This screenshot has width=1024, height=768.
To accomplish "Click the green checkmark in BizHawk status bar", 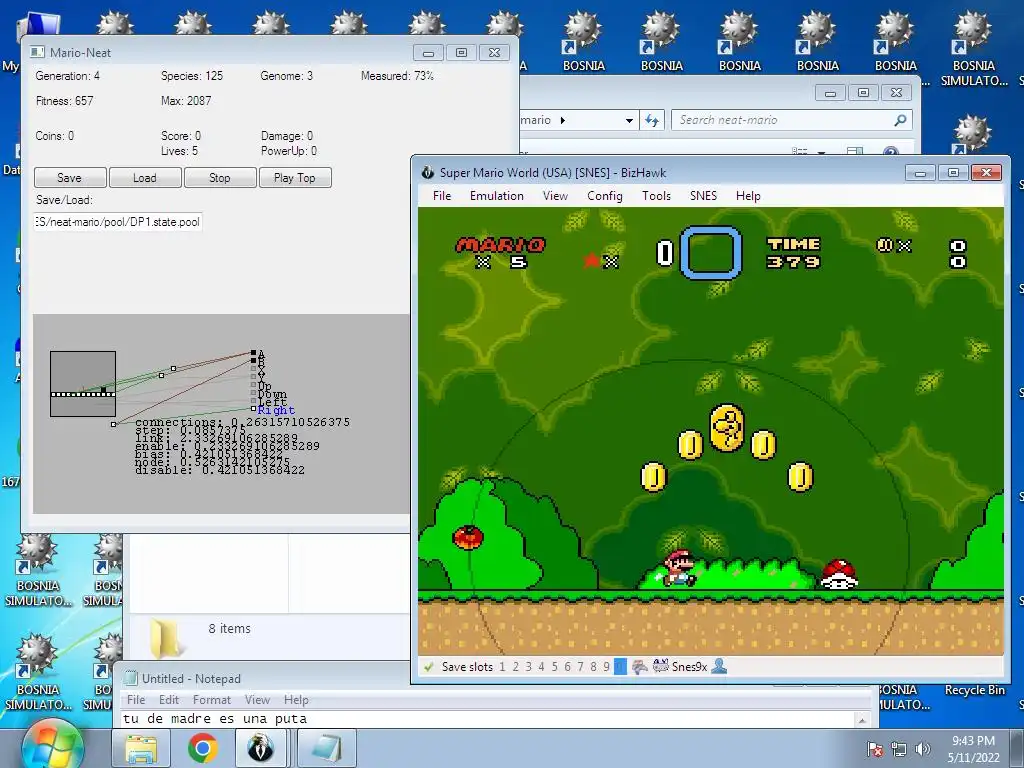I will click(x=428, y=667).
